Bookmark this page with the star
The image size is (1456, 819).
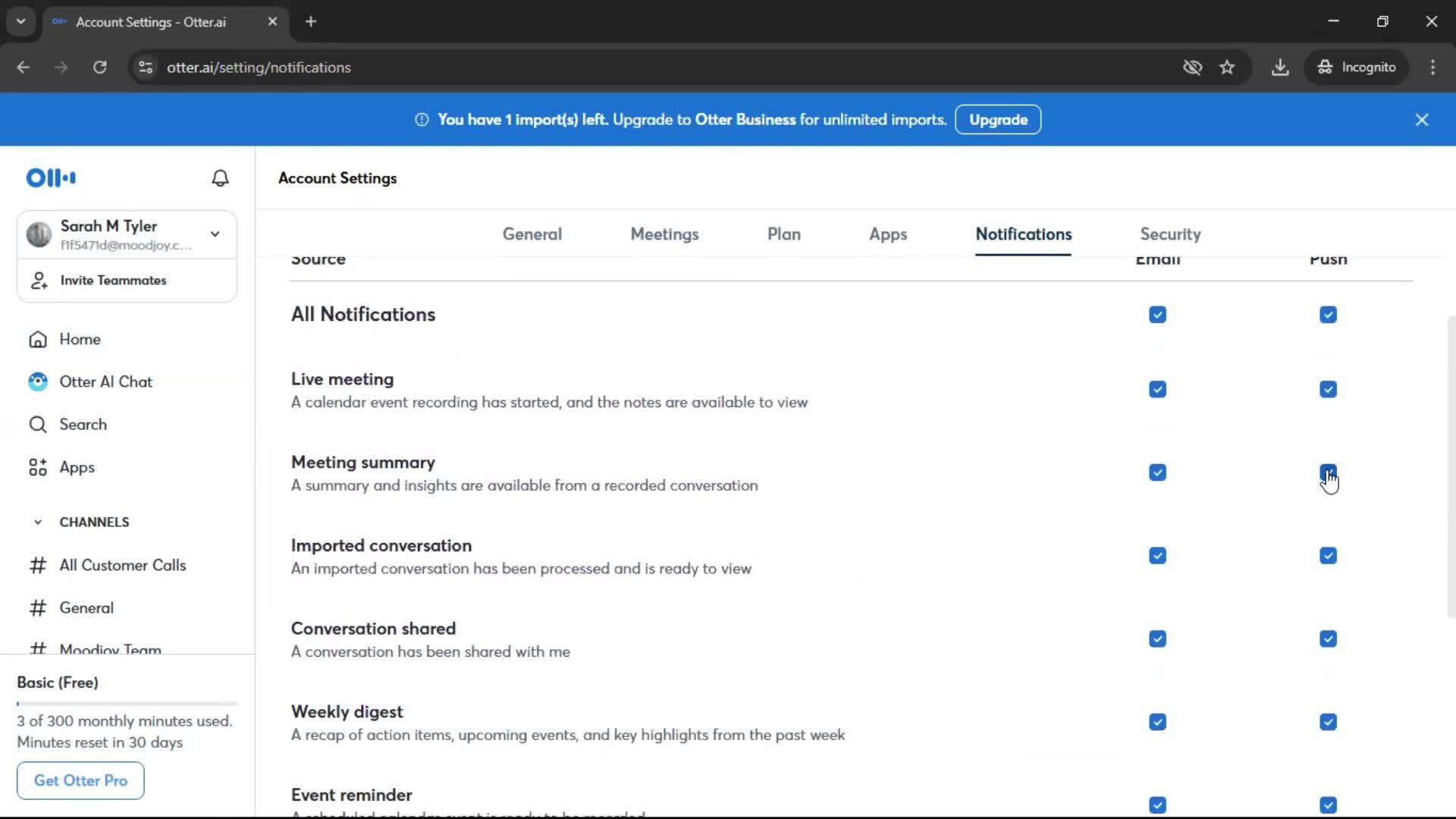click(1227, 67)
